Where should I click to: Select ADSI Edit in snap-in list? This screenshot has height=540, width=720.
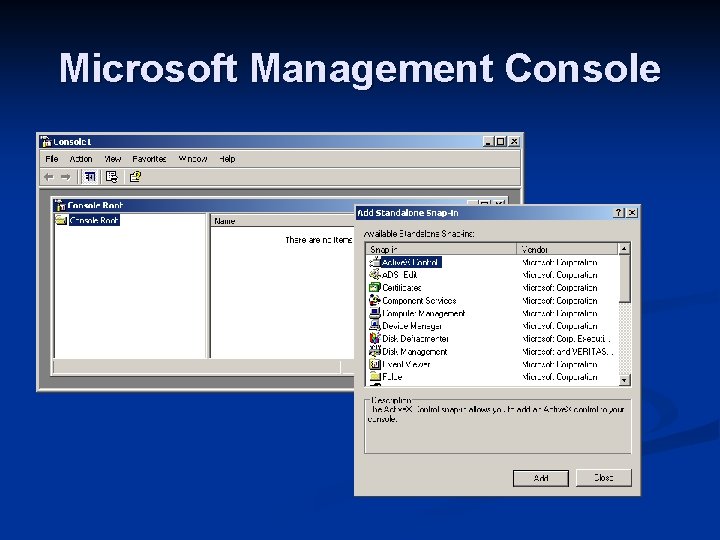coord(399,275)
